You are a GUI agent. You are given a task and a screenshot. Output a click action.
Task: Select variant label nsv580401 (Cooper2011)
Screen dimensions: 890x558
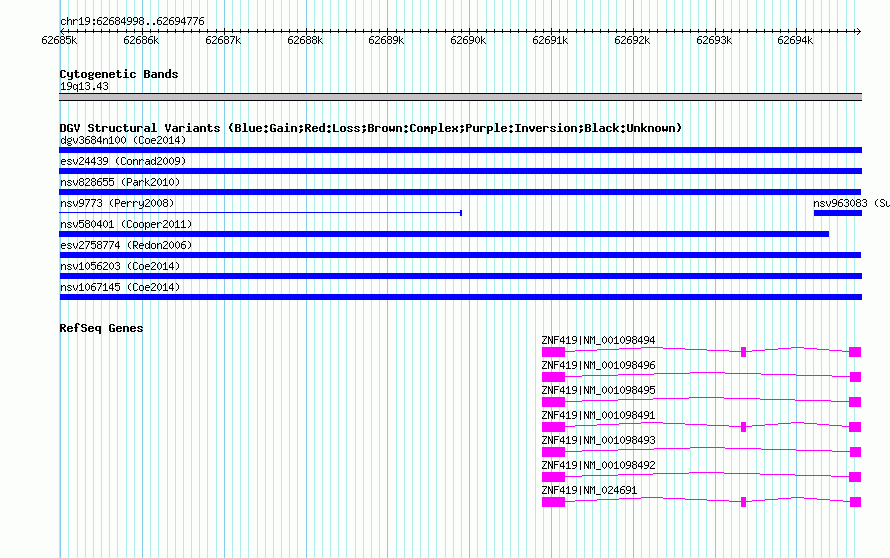click(x=126, y=224)
